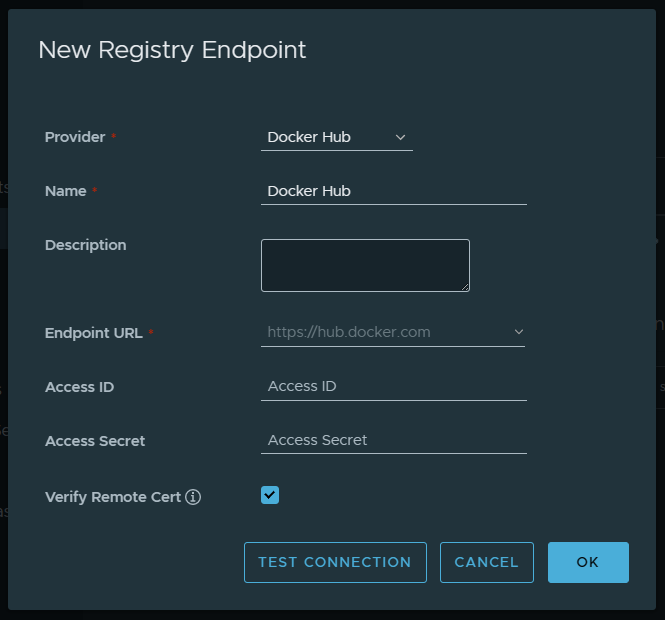This screenshot has width=665, height=620.
Task: Cancel the New Registry Endpoint dialog
Action: pyautogui.click(x=486, y=562)
